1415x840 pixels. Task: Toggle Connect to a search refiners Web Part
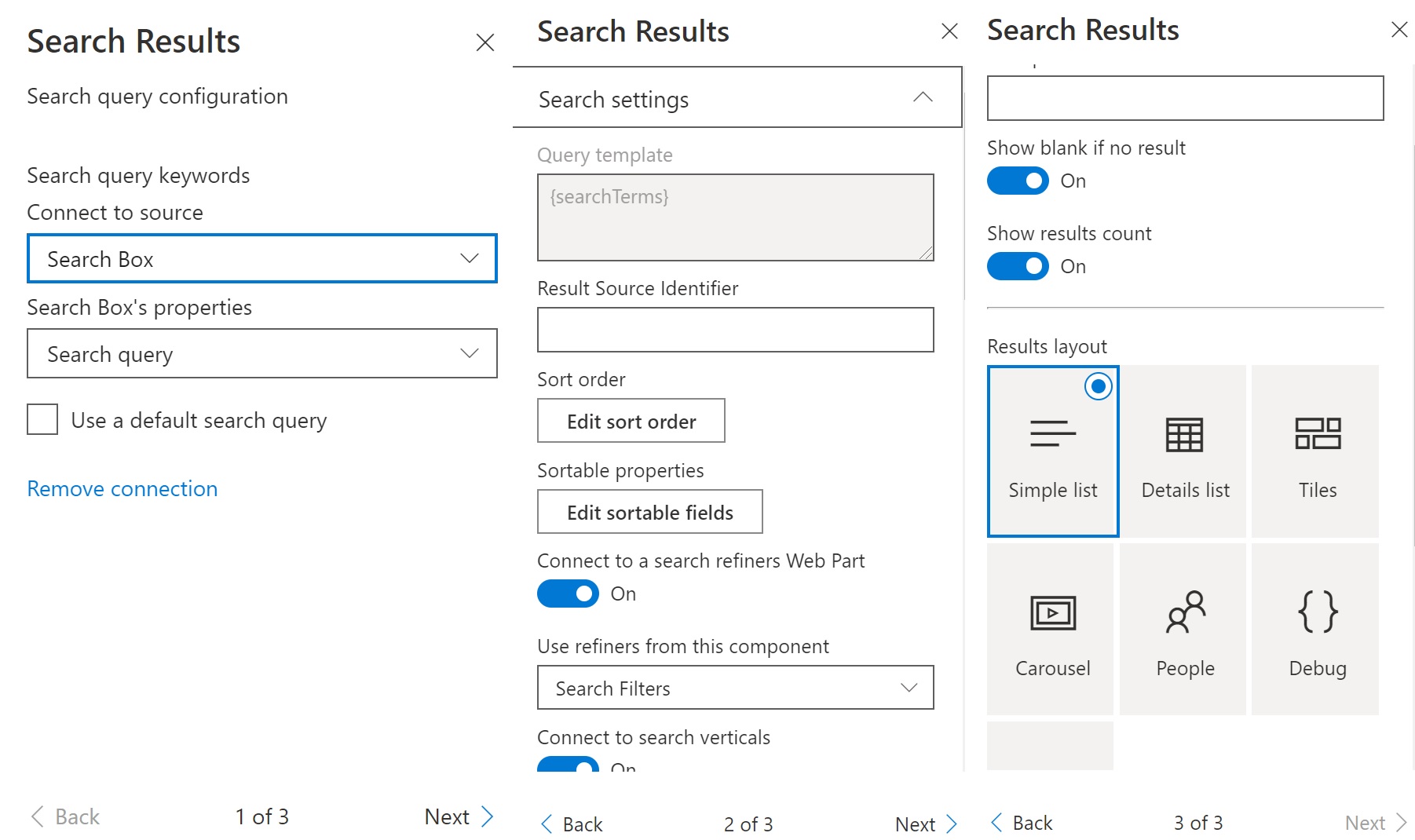pyautogui.click(x=568, y=593)
